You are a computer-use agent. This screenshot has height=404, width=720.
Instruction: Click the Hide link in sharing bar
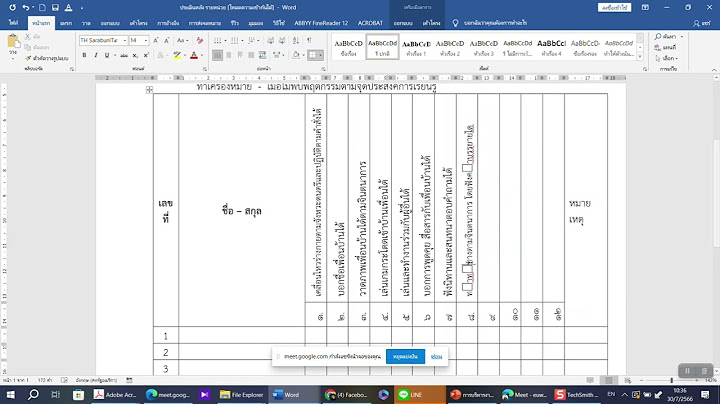(436, 357)
